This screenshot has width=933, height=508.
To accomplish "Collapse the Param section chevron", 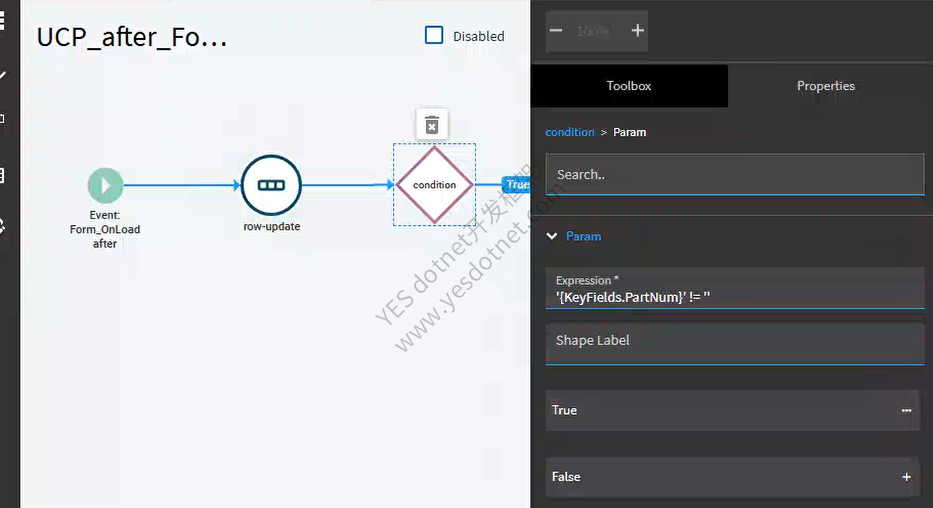I will pos(552,236).
